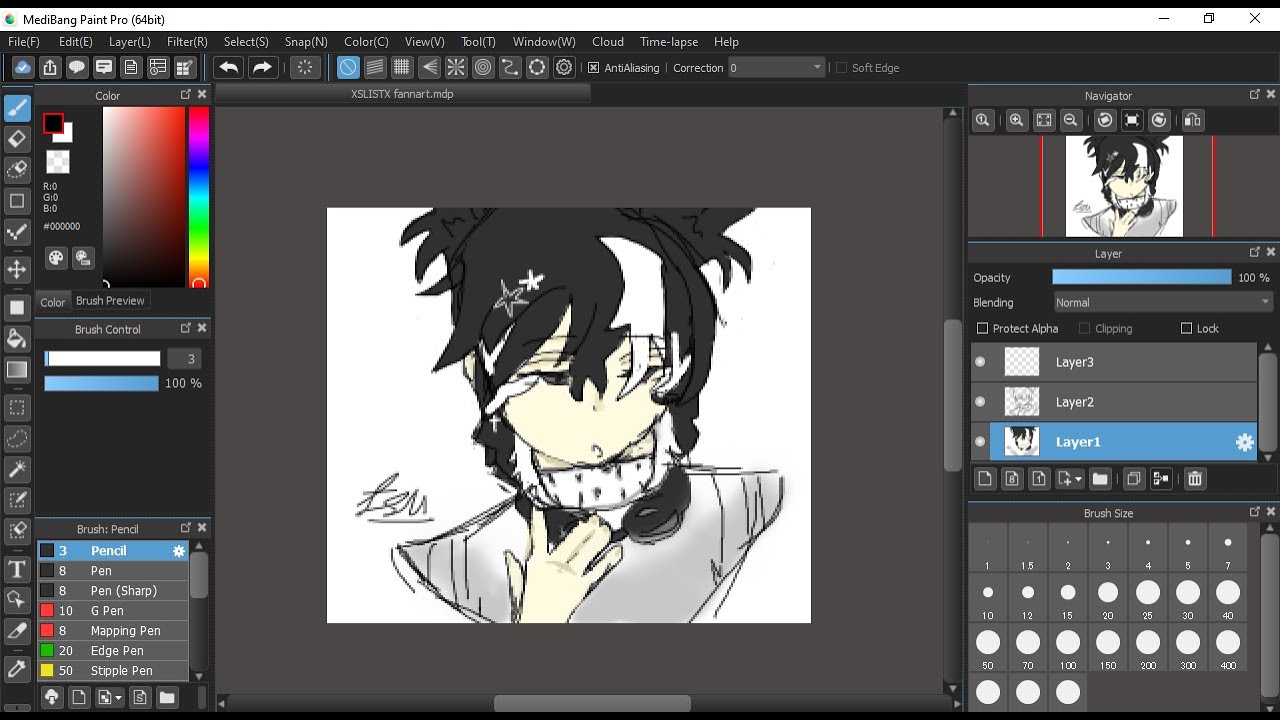Open the Time-lapse menu

coord(669,42)
